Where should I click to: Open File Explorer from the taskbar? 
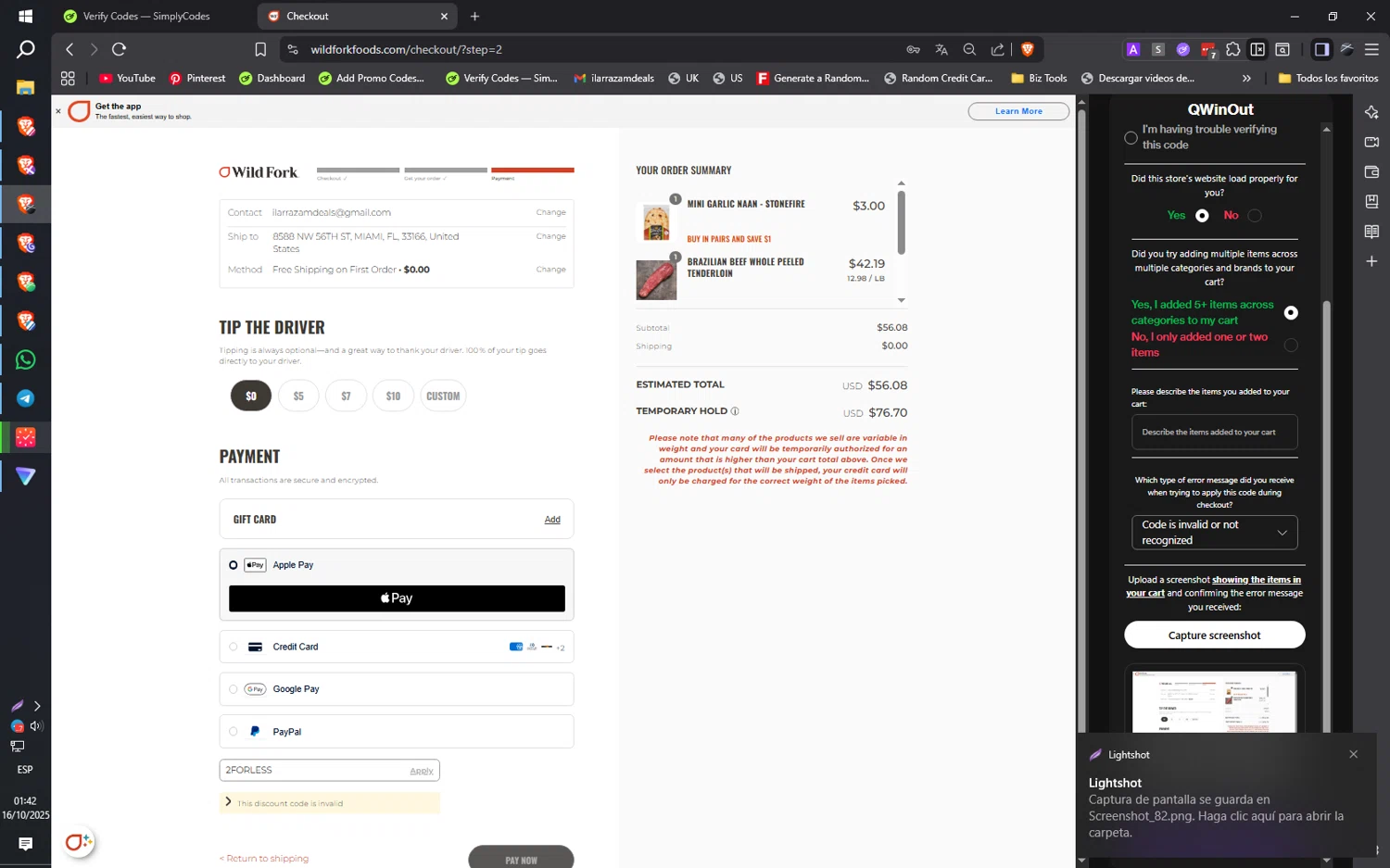(x=25, y=87)
